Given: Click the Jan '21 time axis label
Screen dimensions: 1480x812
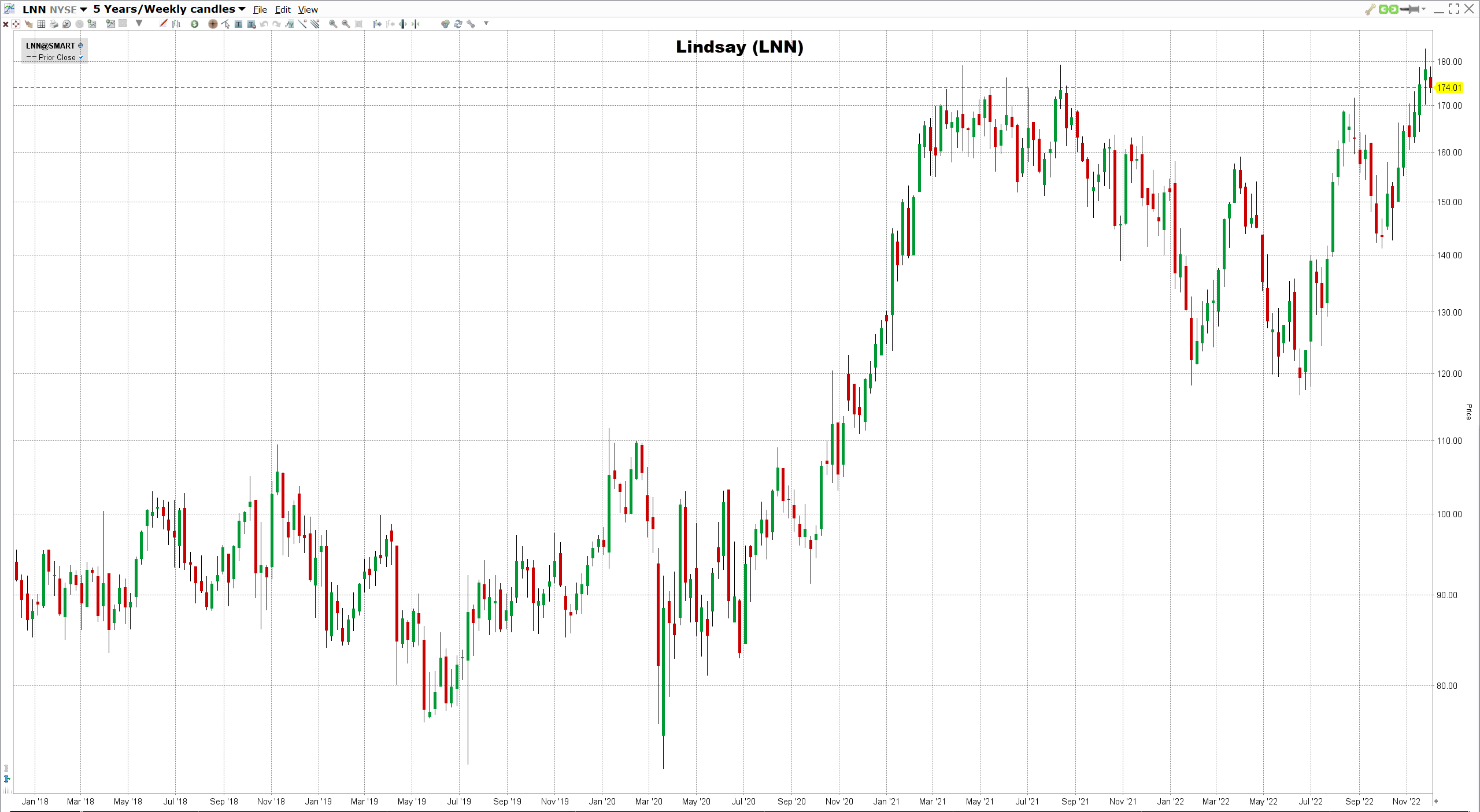Looking at the screenshot, I should (886, 802).
